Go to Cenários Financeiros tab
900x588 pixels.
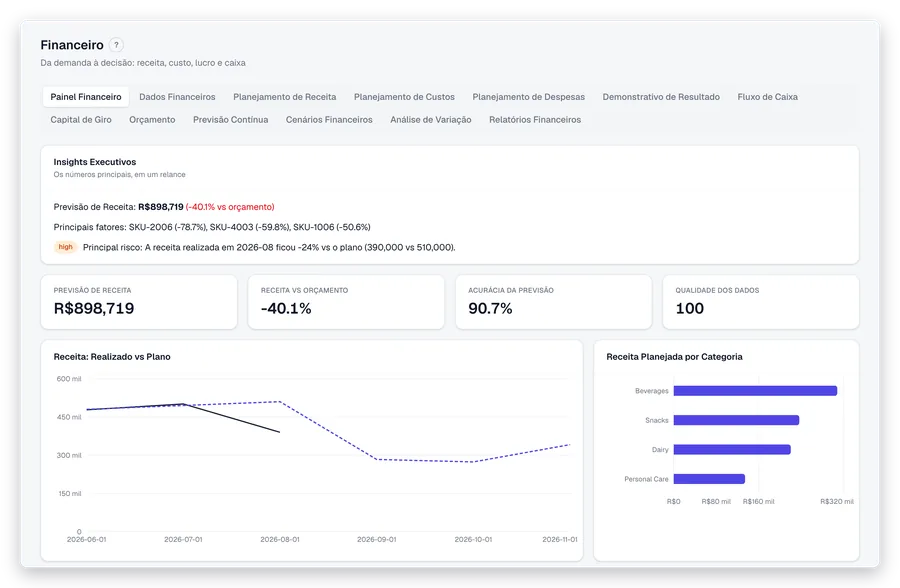pos(329,119)
